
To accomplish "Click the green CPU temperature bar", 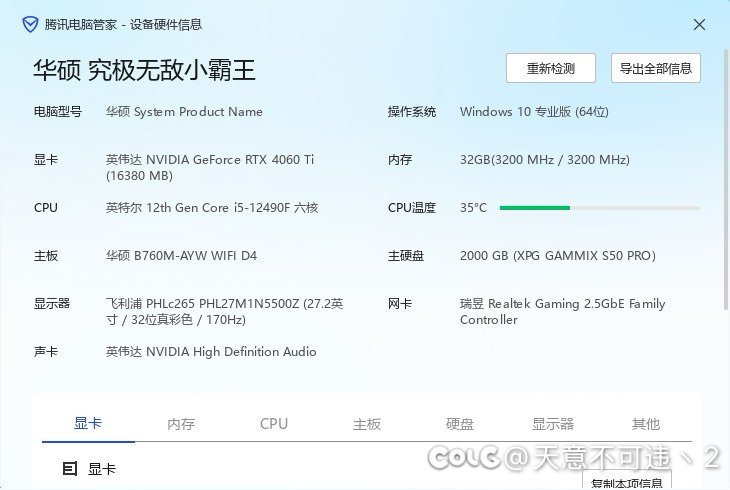I will coord(534,208).
